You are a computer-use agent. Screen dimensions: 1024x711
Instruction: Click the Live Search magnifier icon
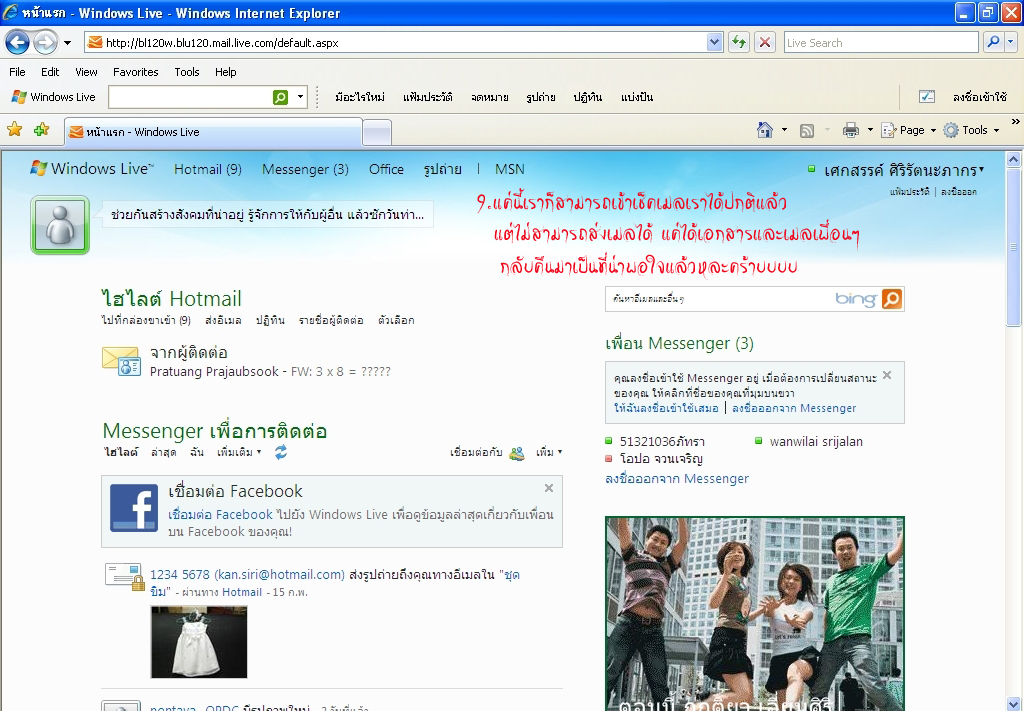pos(993,42)
